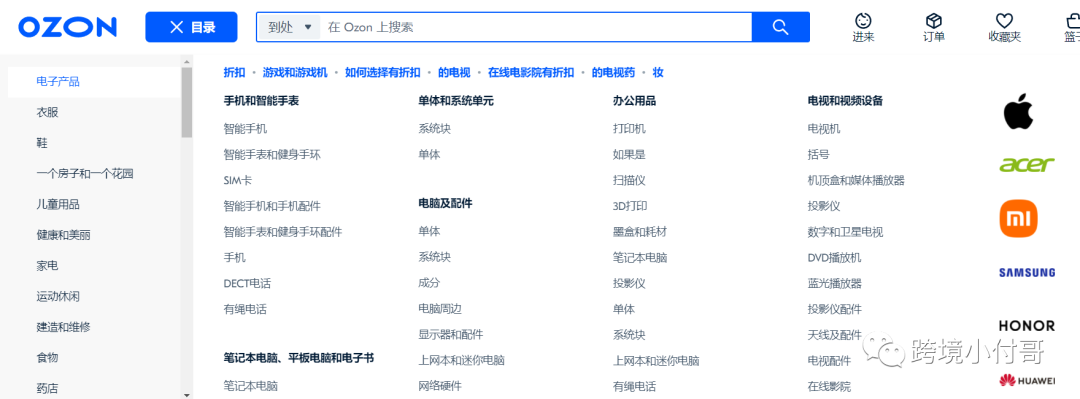
Task: Select the 运动休闲 sidebar category
Action: pos(58,296)
